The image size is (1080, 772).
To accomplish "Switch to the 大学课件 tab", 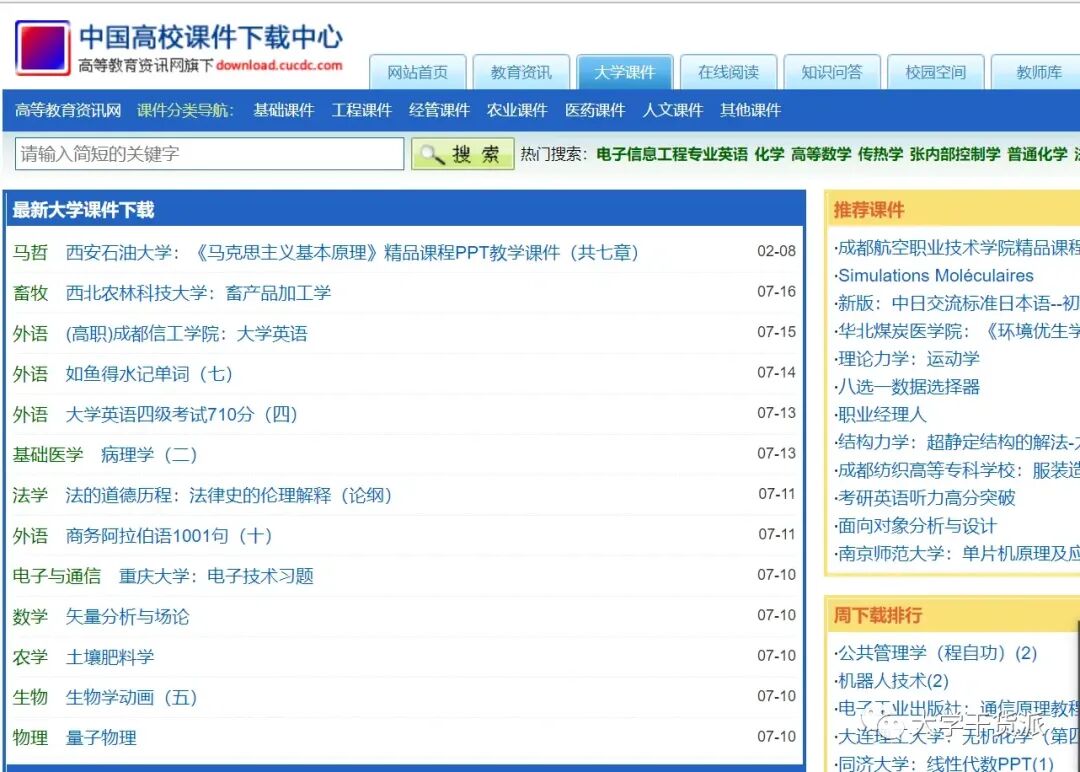I will (x=624, y=72).
